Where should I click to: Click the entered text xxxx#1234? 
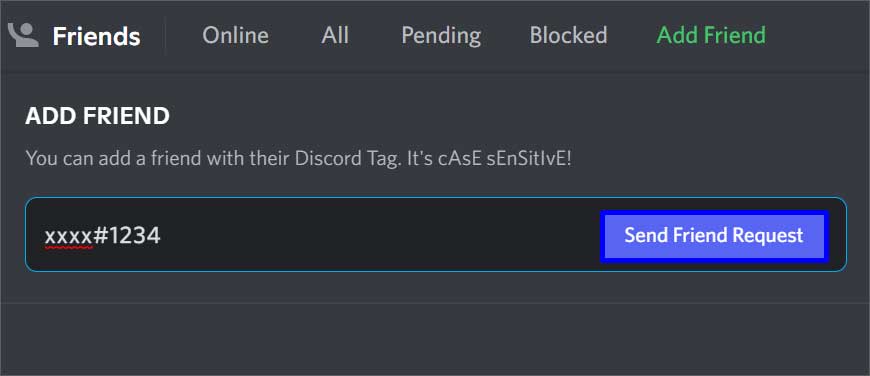(x=102, y=236)
